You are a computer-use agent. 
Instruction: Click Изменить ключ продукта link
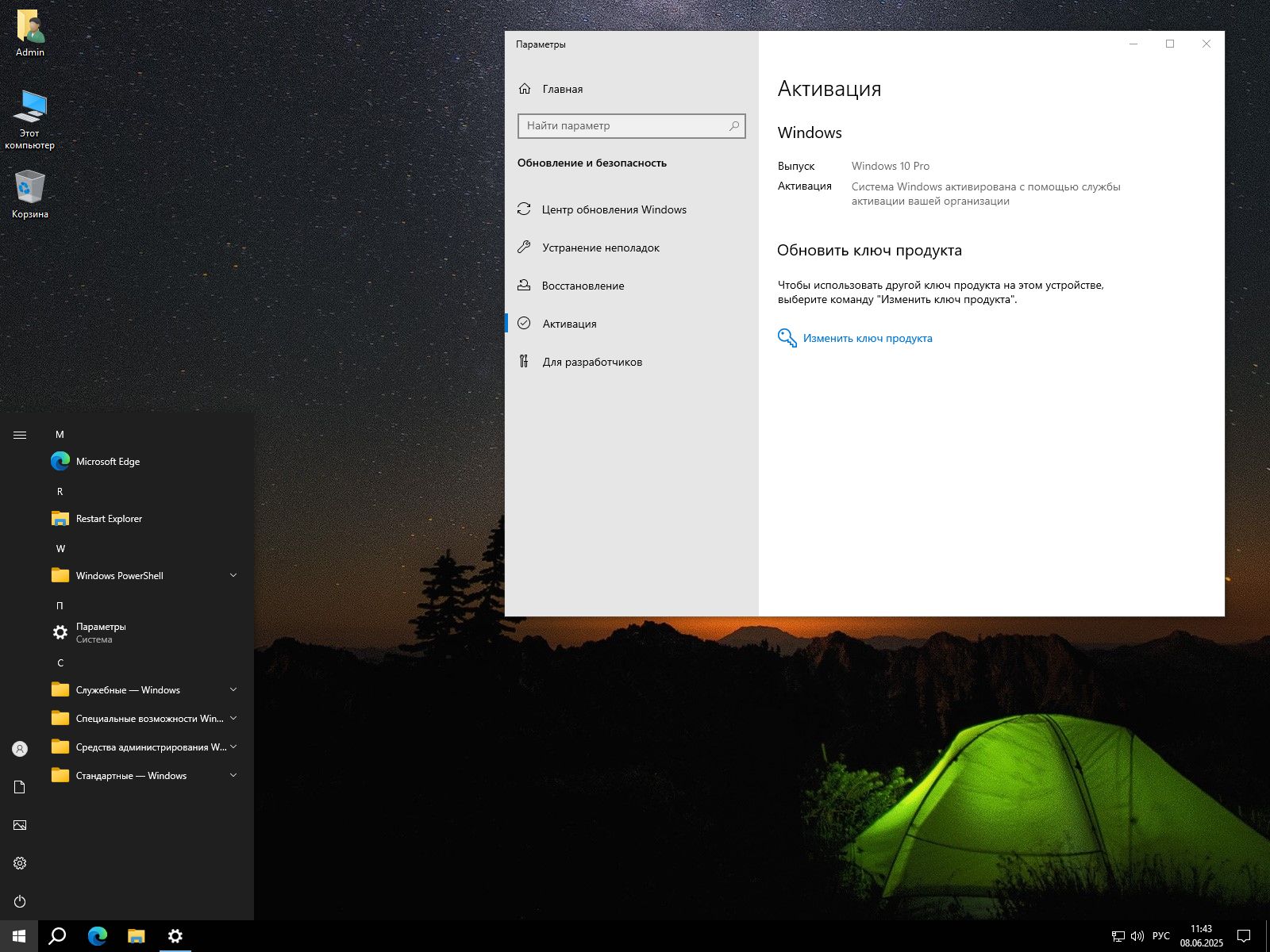tap(868, 339)
